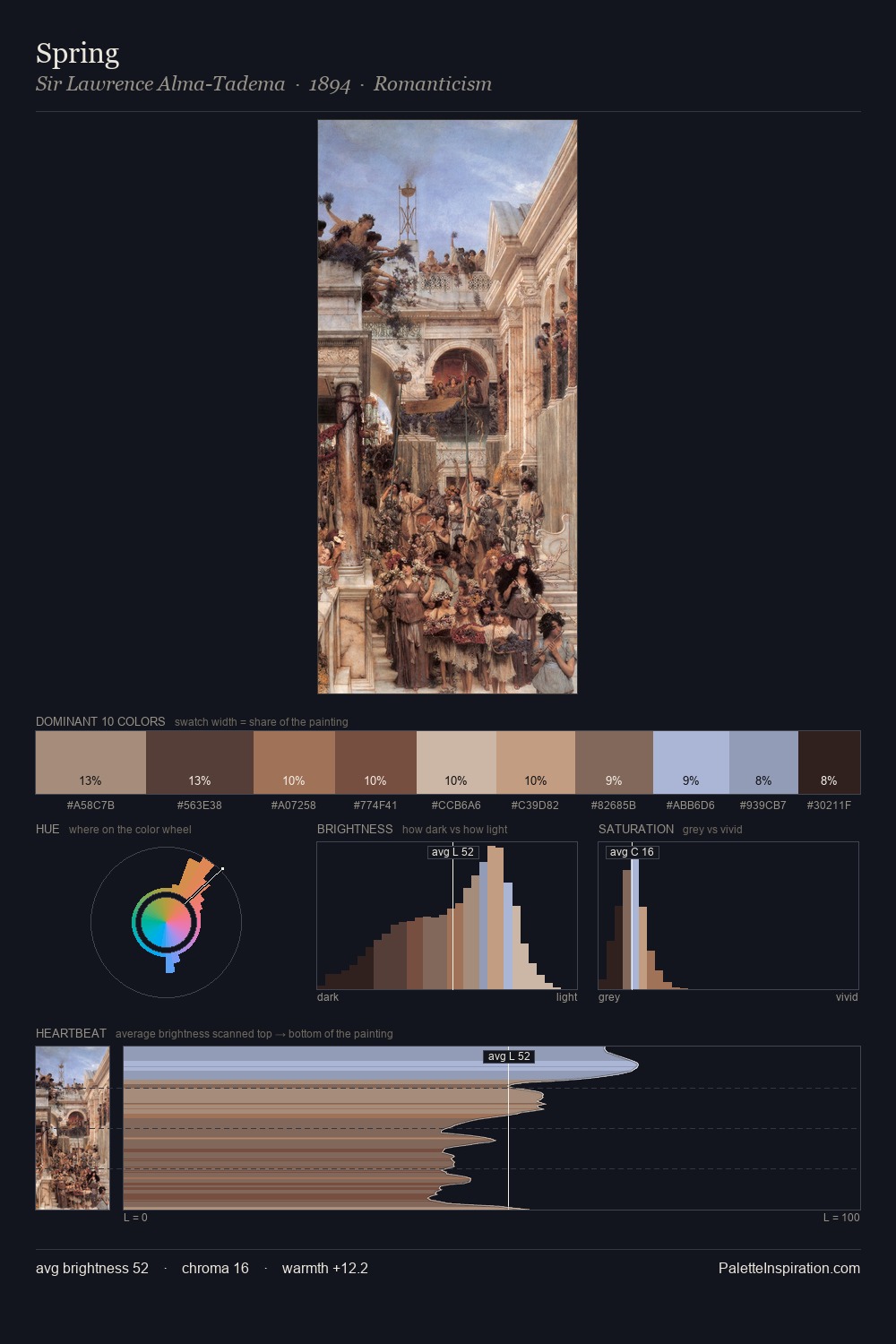
Task: Click the hex code '#C39D82'
Action: click(536, 806)
